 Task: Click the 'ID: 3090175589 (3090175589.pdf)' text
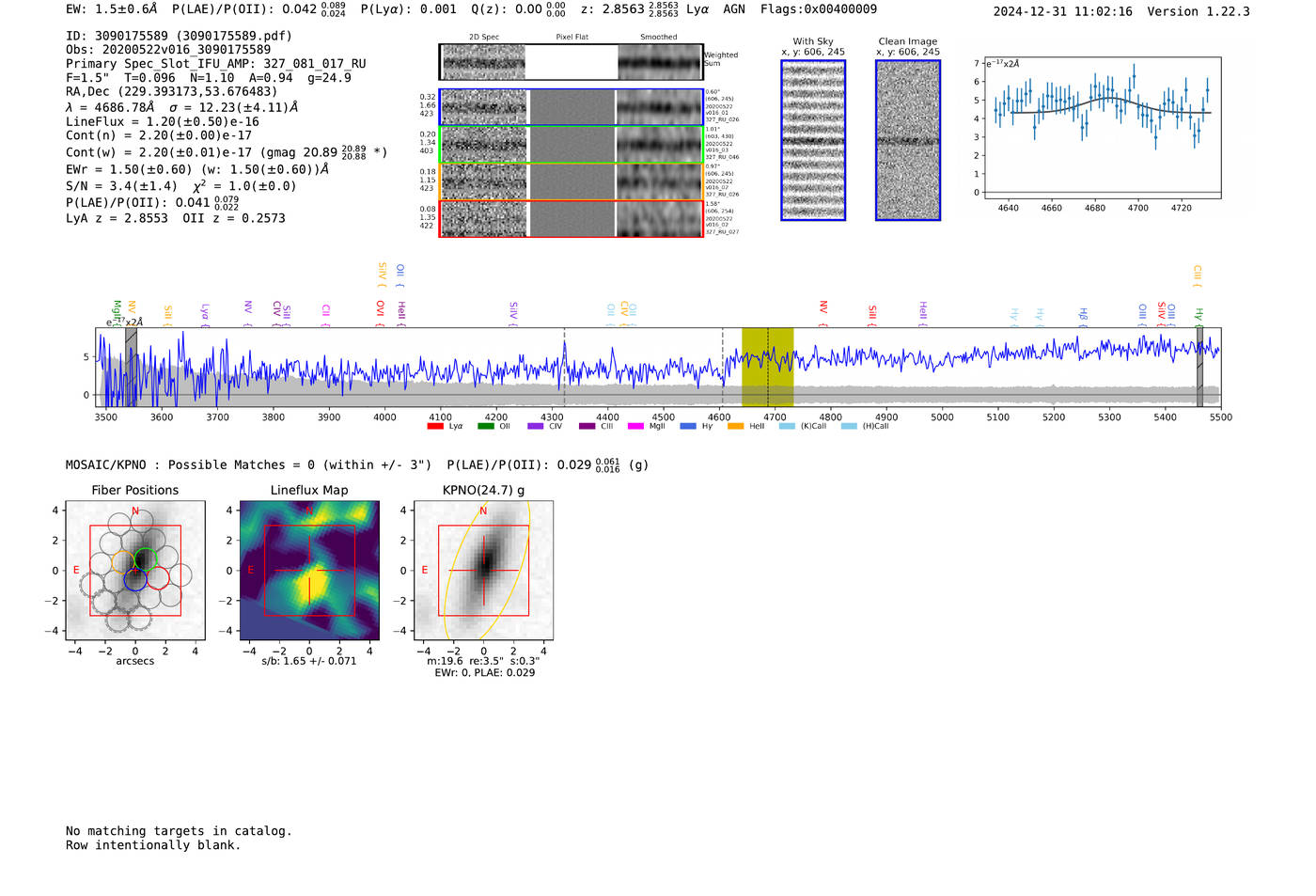(x=179, y=36)
